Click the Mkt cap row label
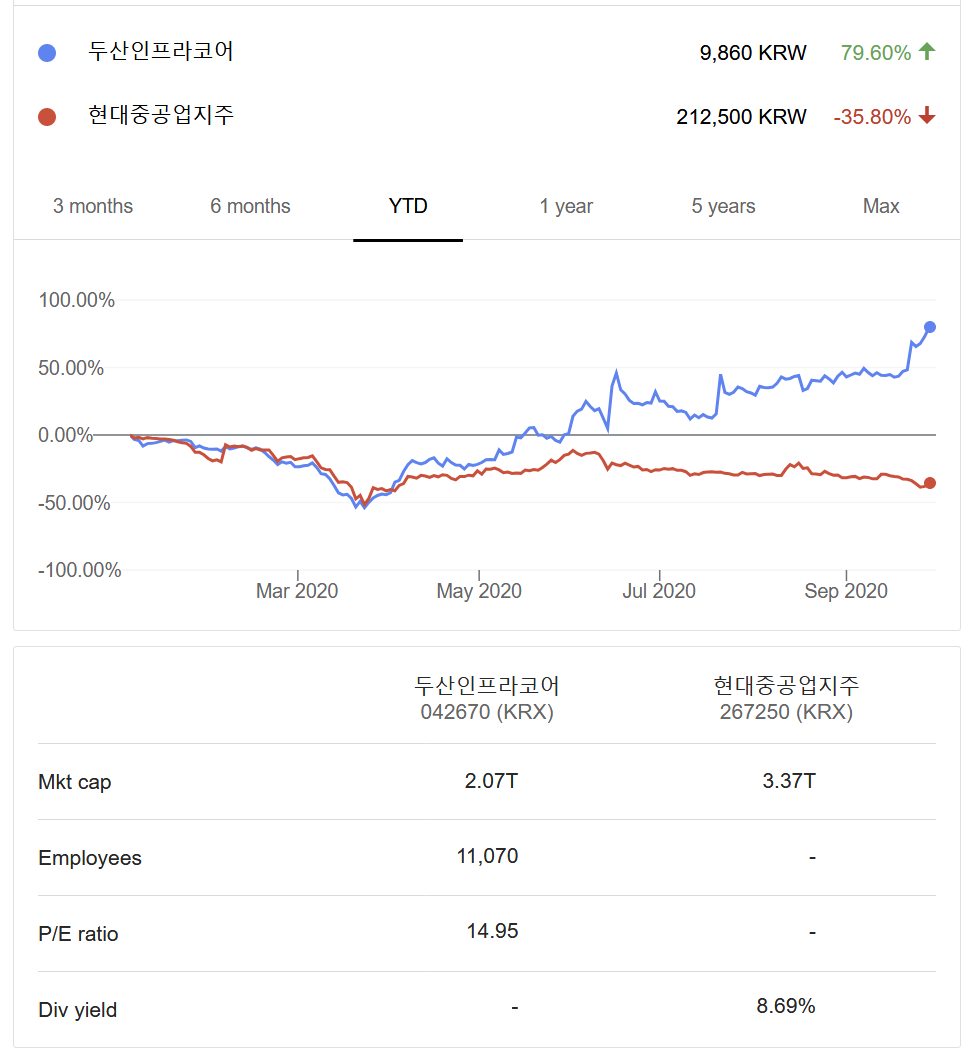969x1059 pixels. coord(75,782)
